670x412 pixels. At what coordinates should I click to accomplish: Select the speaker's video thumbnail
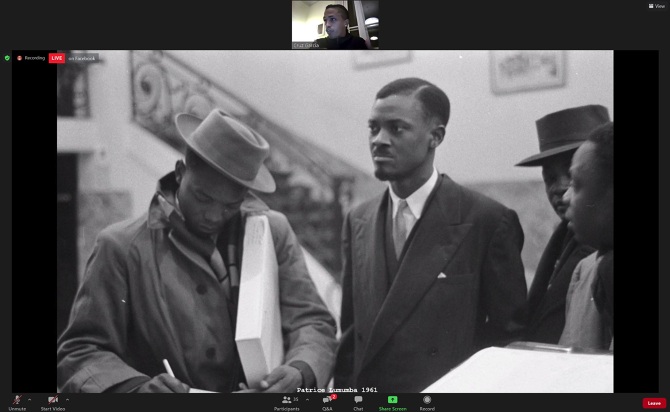335,22
